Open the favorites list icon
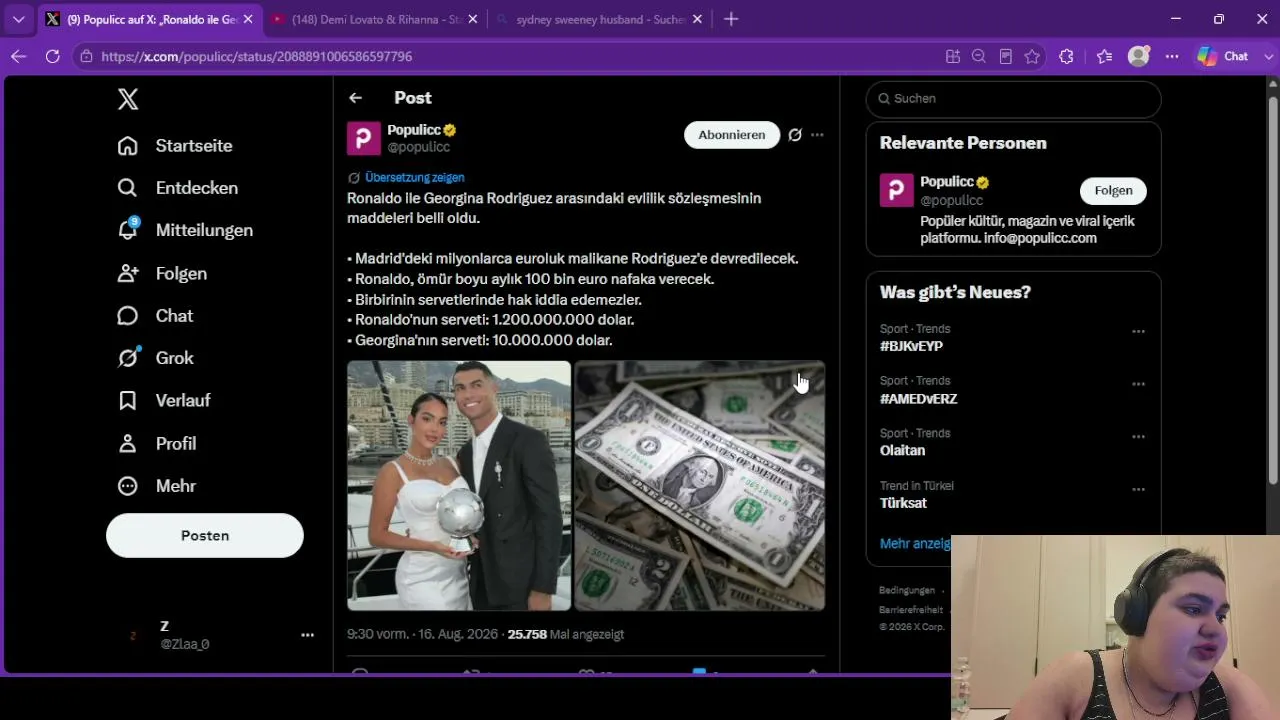This screenshot has width=1280, height=720. coord(1104,57)
